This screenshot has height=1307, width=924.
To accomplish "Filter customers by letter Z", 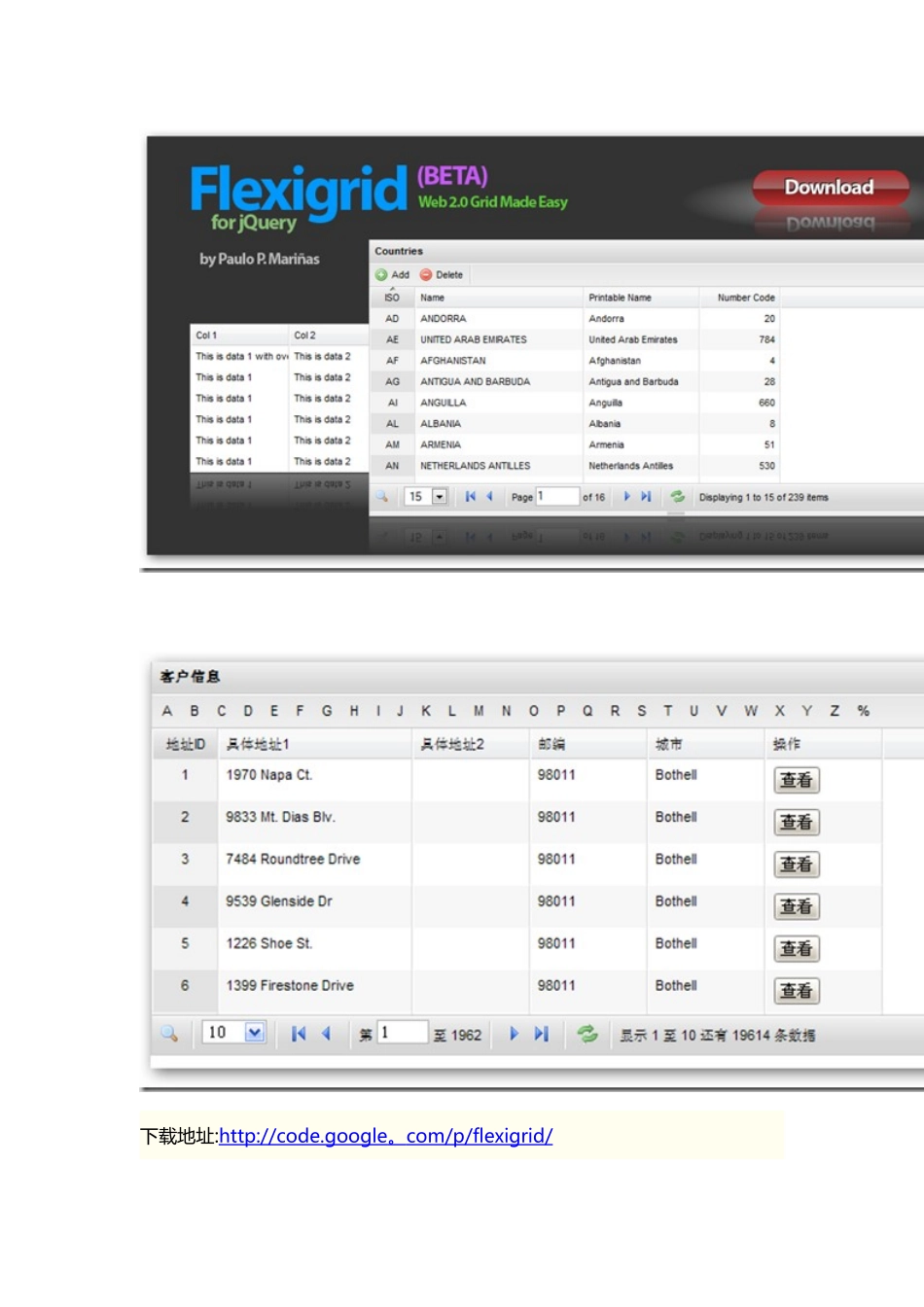I will tap(835, 711).
